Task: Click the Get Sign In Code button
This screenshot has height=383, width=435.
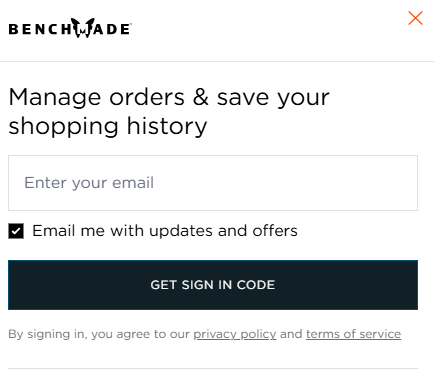Action: tap(213, 285)
